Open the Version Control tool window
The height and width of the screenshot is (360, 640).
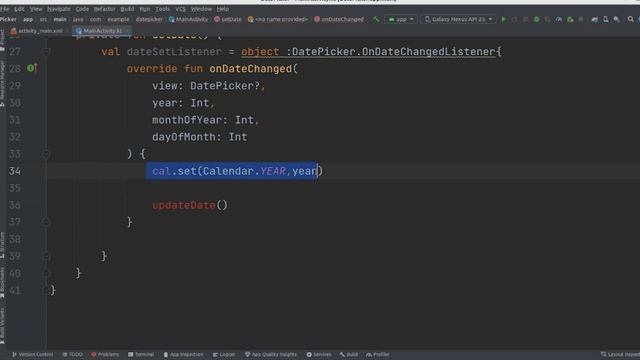click(32, 354)
